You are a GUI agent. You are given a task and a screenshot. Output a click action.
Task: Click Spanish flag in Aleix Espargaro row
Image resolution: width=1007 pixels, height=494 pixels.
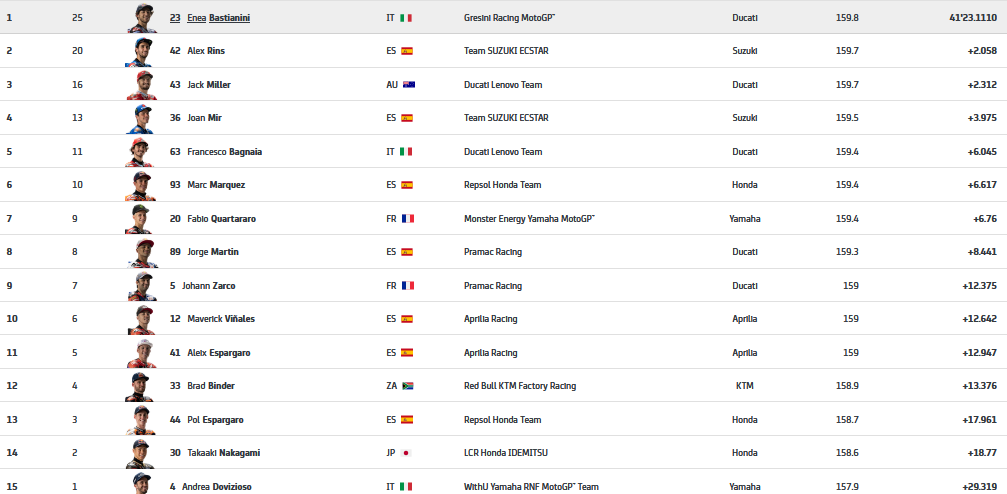pyautogui.click(x=407, y=353)
